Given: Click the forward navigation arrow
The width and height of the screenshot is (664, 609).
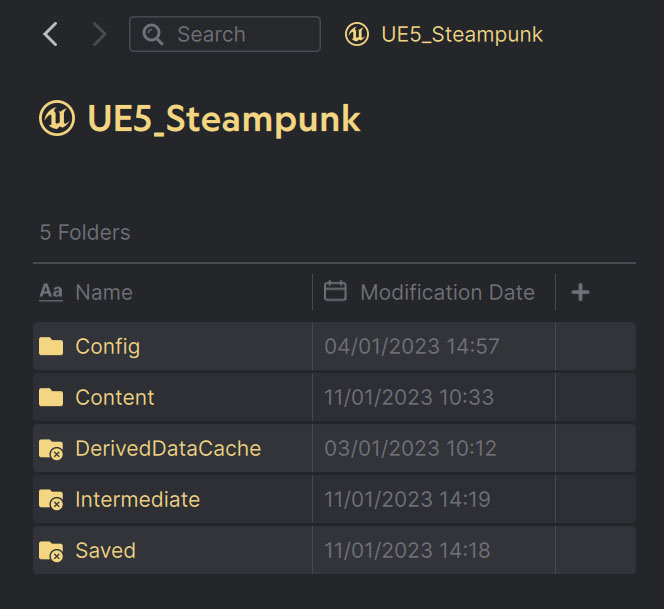Looking at the screenshot, I should coord(98,34).
